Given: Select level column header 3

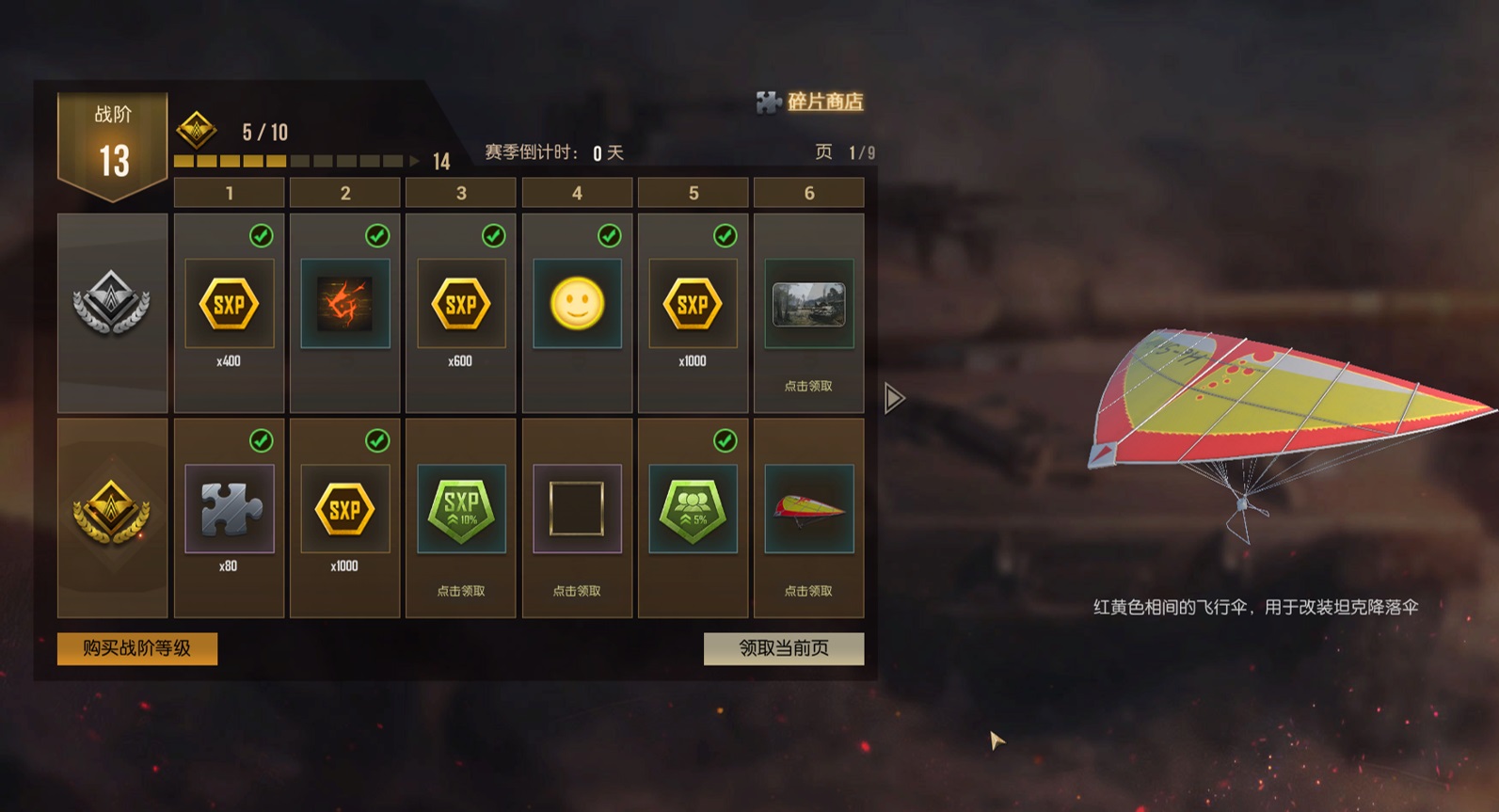Looking at the screenshot, I should pyautogui.click(x=461, y=193).
